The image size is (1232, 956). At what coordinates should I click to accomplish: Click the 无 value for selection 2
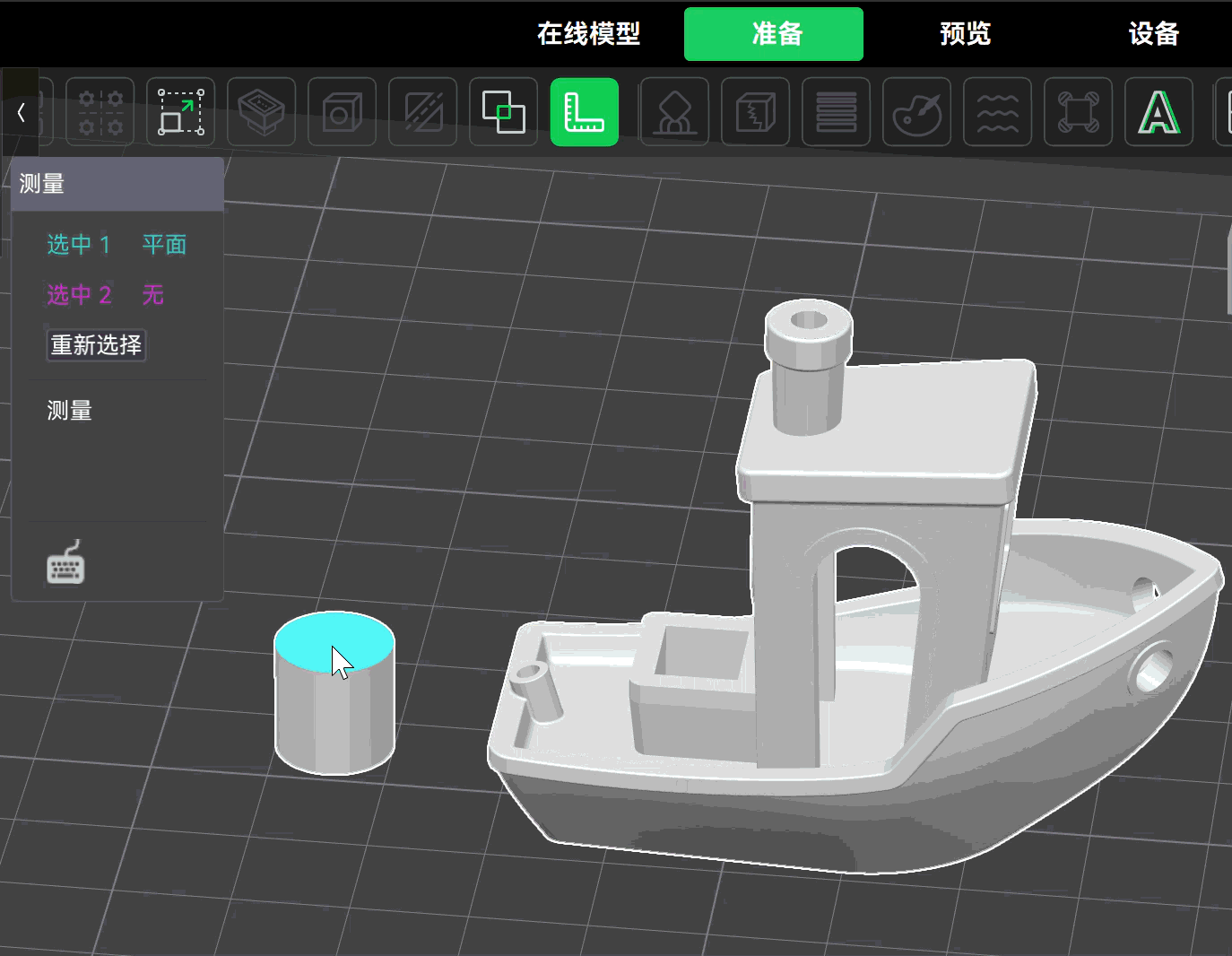153,294
